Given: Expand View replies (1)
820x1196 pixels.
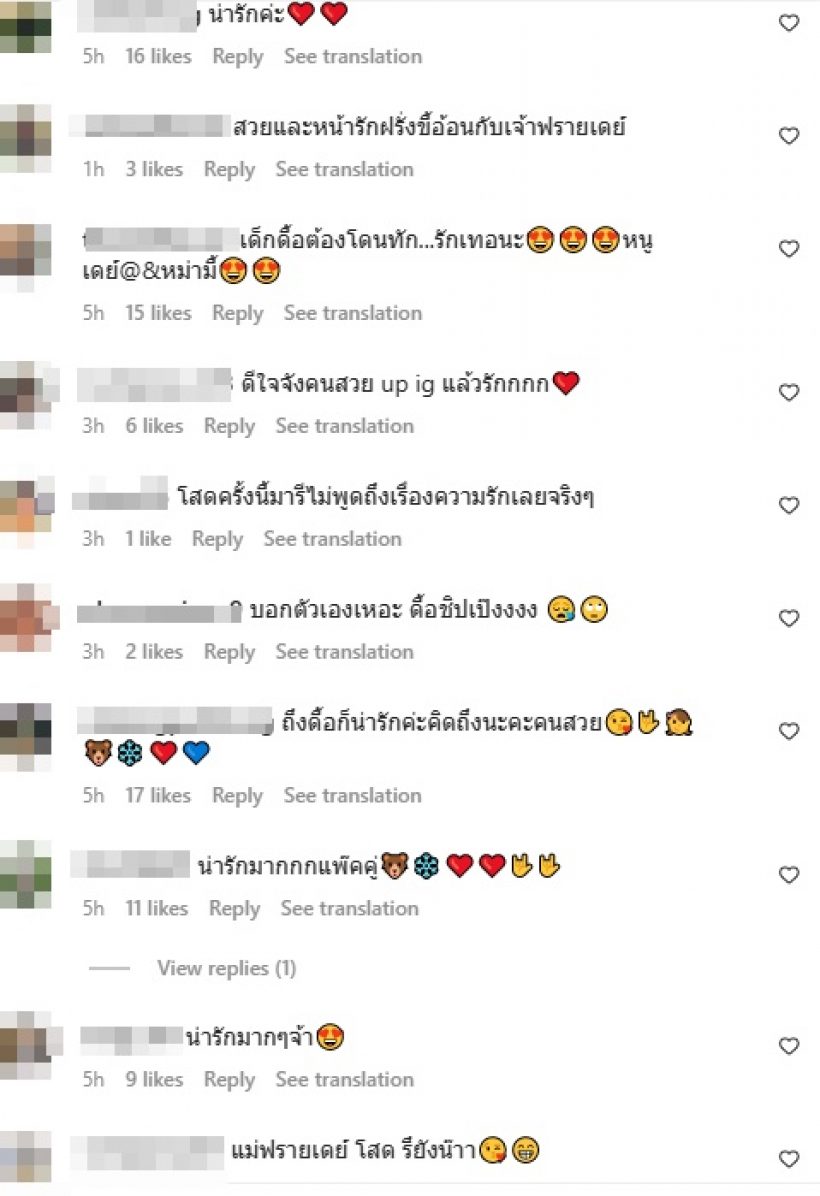Looking at the screenshot, I should coord(227,968).
